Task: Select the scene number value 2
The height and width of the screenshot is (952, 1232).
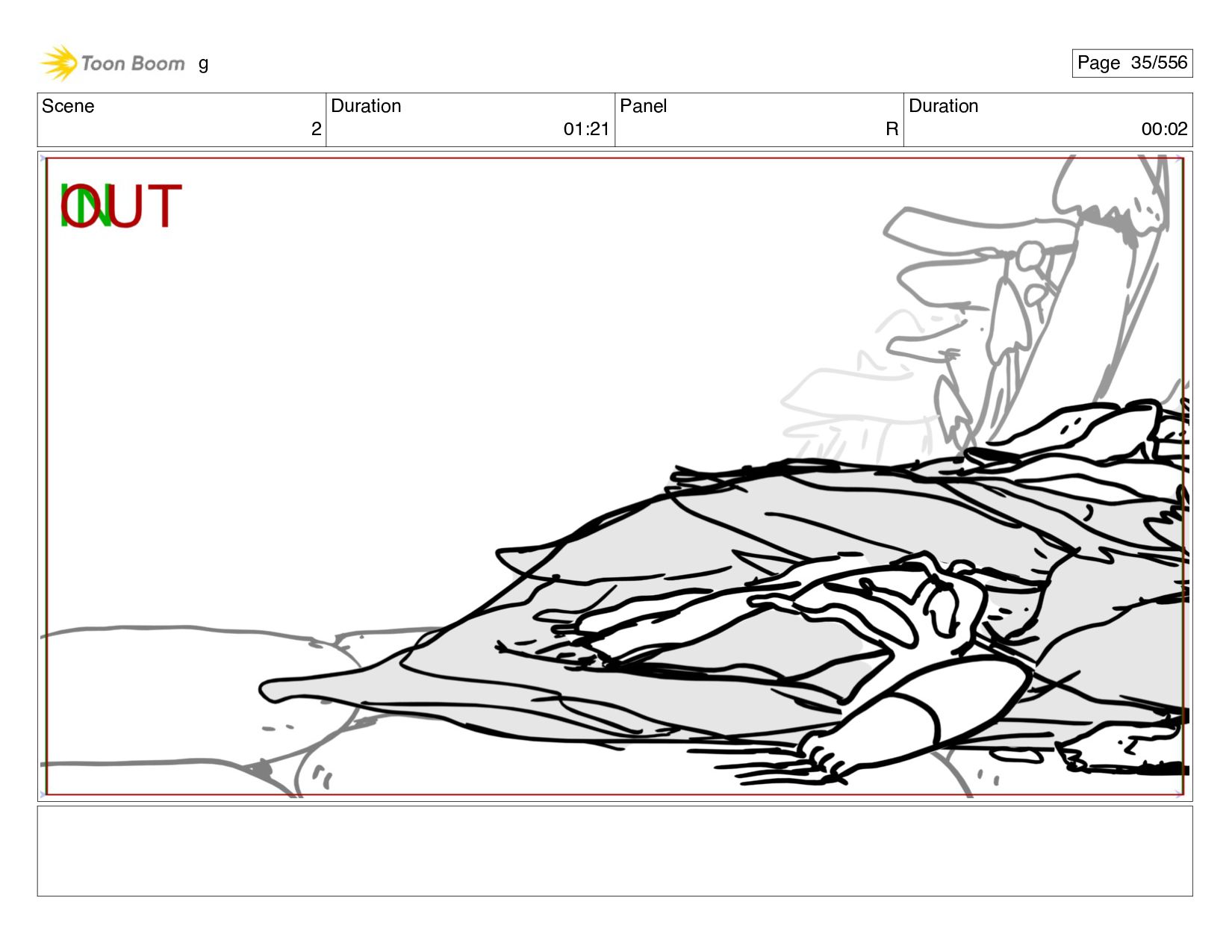Action: tap(317, 129)
